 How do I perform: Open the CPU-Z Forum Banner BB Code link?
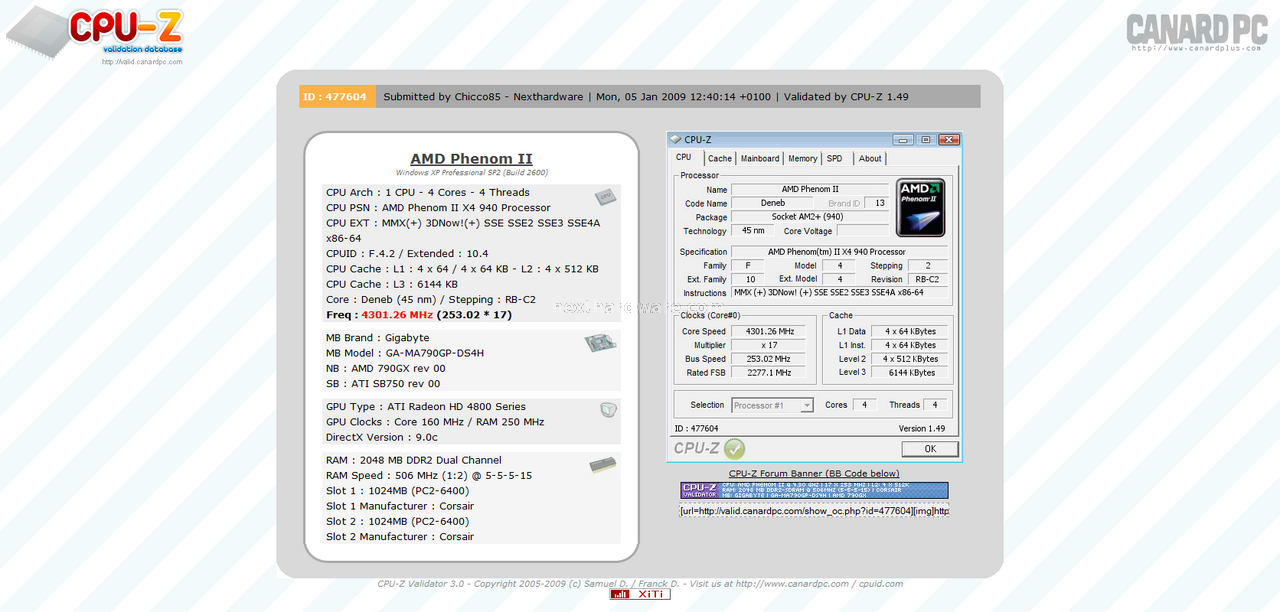pos(814,473)
